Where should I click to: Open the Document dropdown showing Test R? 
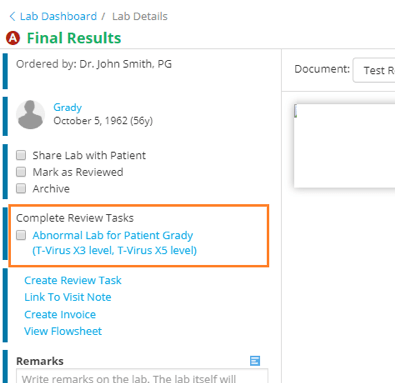click(x=374, y=70)
